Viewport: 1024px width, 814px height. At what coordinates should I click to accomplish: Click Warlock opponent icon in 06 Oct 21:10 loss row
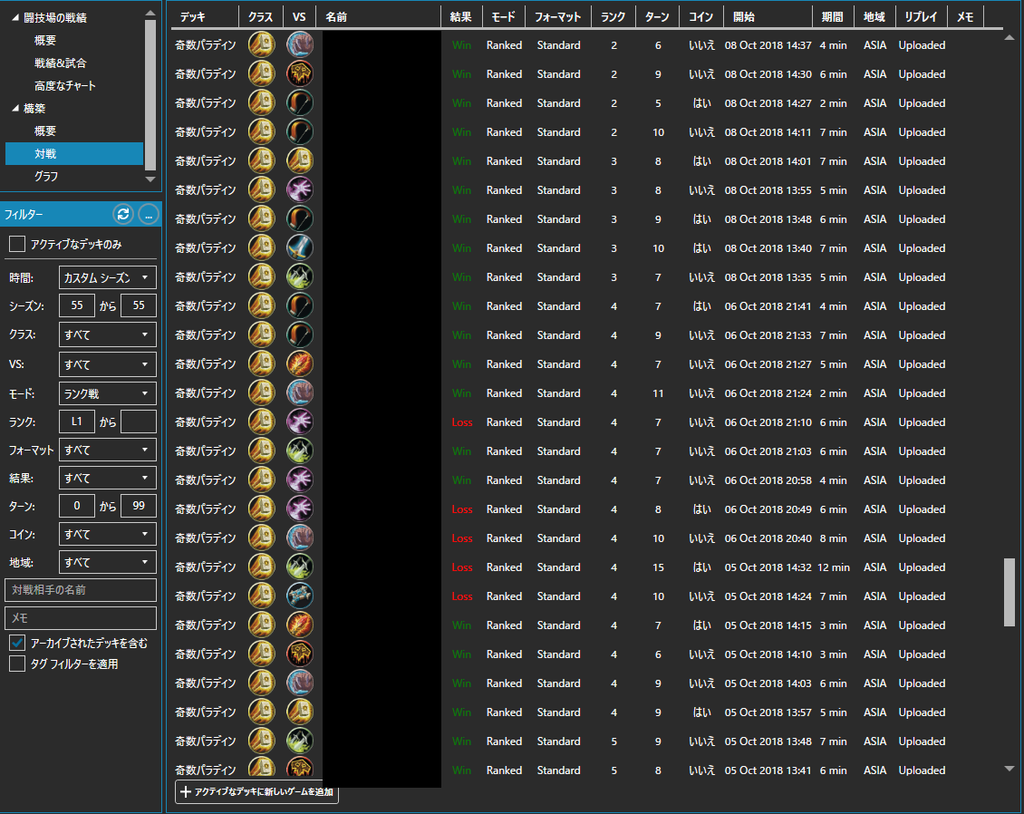pos(300,422)
